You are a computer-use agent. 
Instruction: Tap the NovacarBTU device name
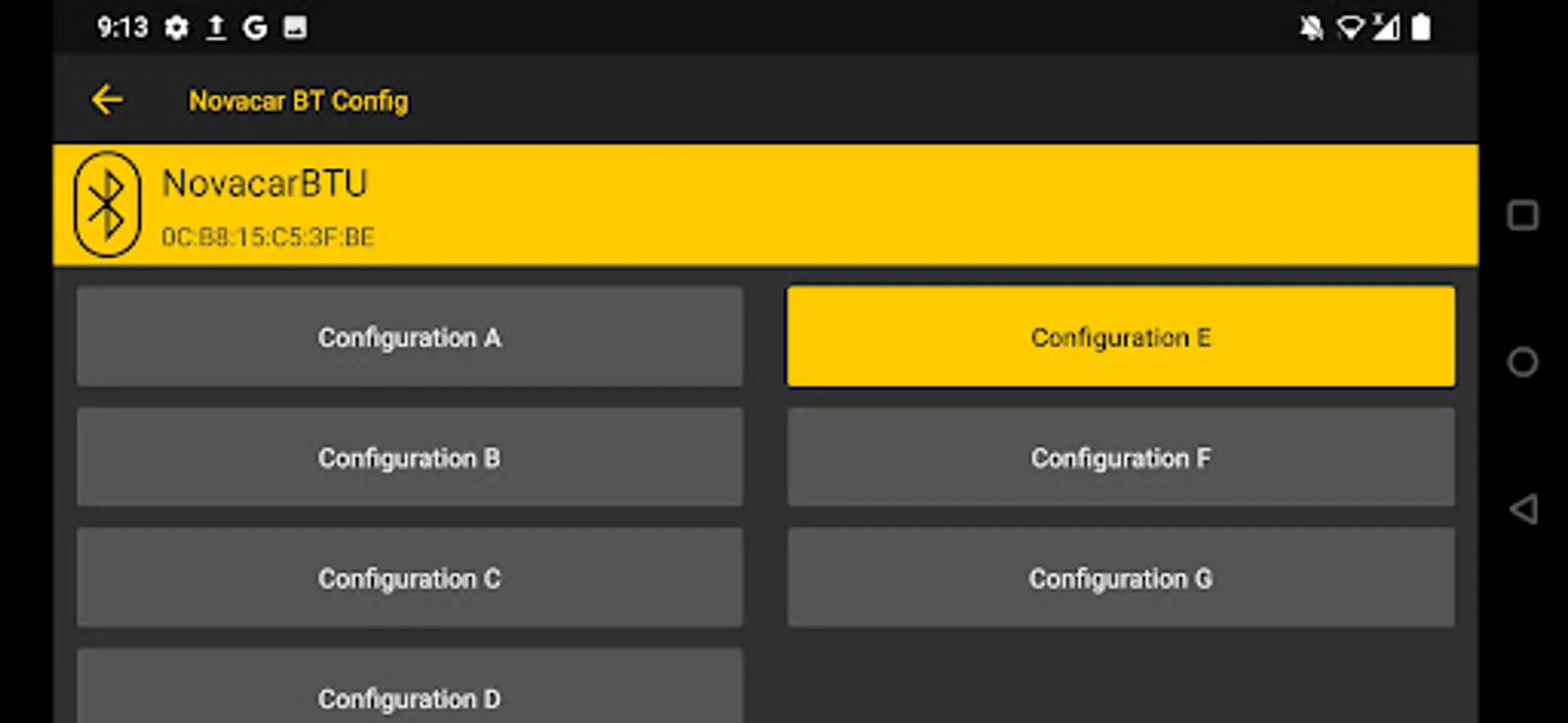(x=265, y=184)
